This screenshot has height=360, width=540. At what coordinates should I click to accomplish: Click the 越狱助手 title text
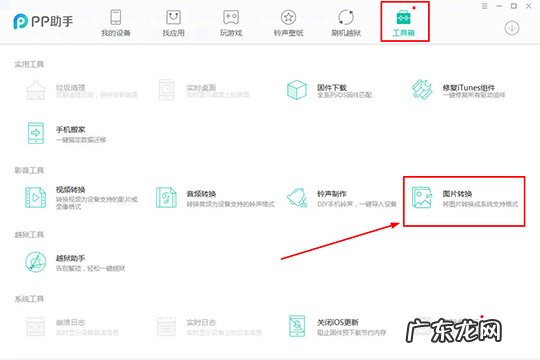point(71,258)
